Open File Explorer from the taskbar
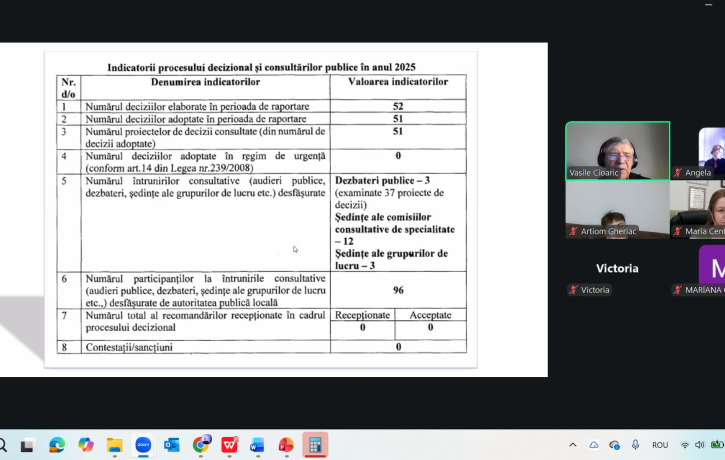 (114, 445)
